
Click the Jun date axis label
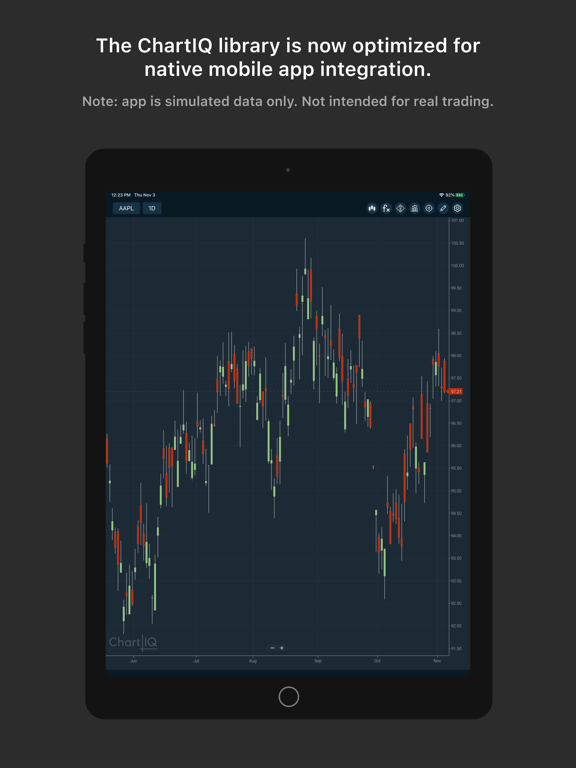pos(134,661)
